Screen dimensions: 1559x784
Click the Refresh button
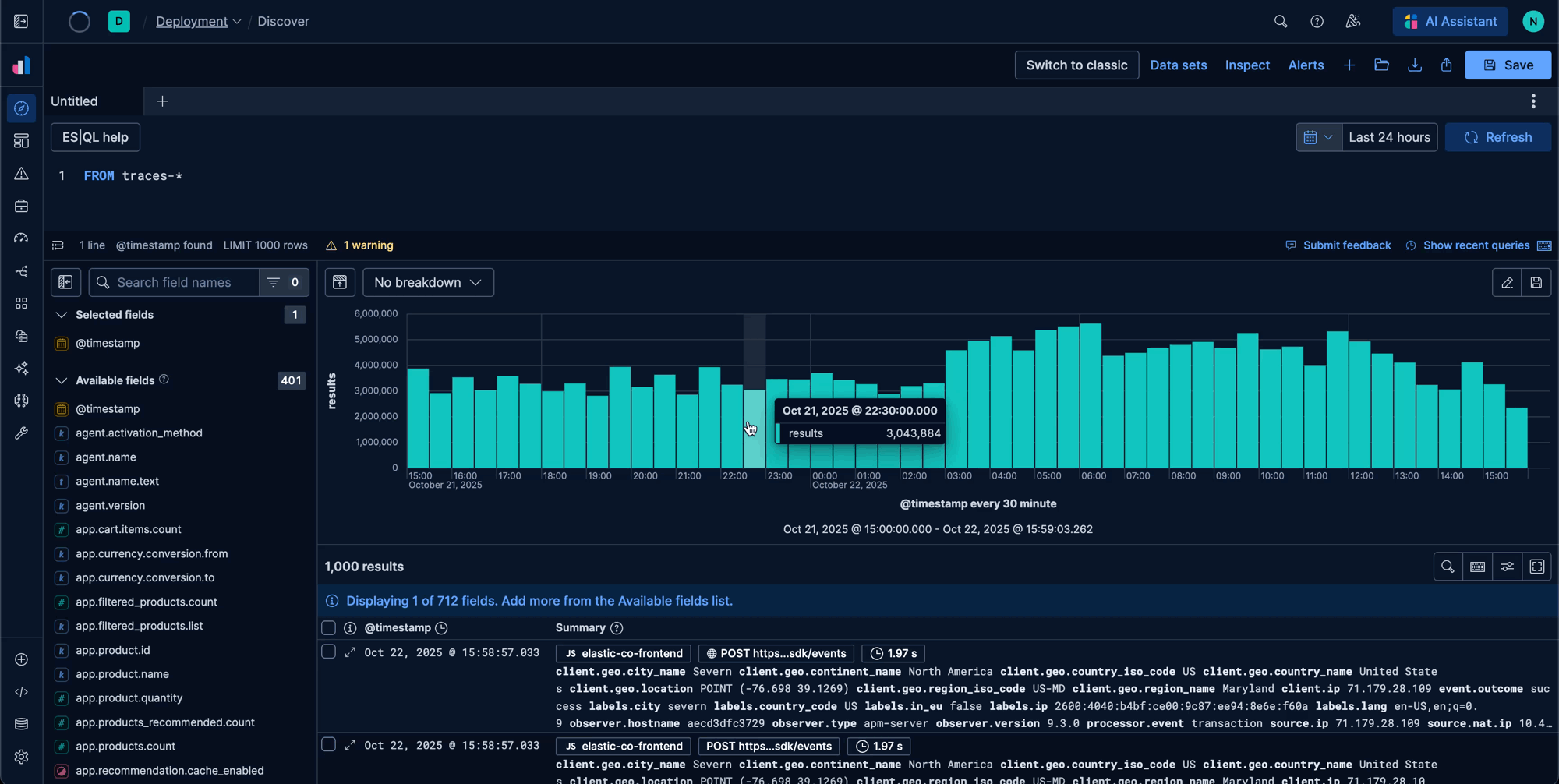pos(1497,138)
